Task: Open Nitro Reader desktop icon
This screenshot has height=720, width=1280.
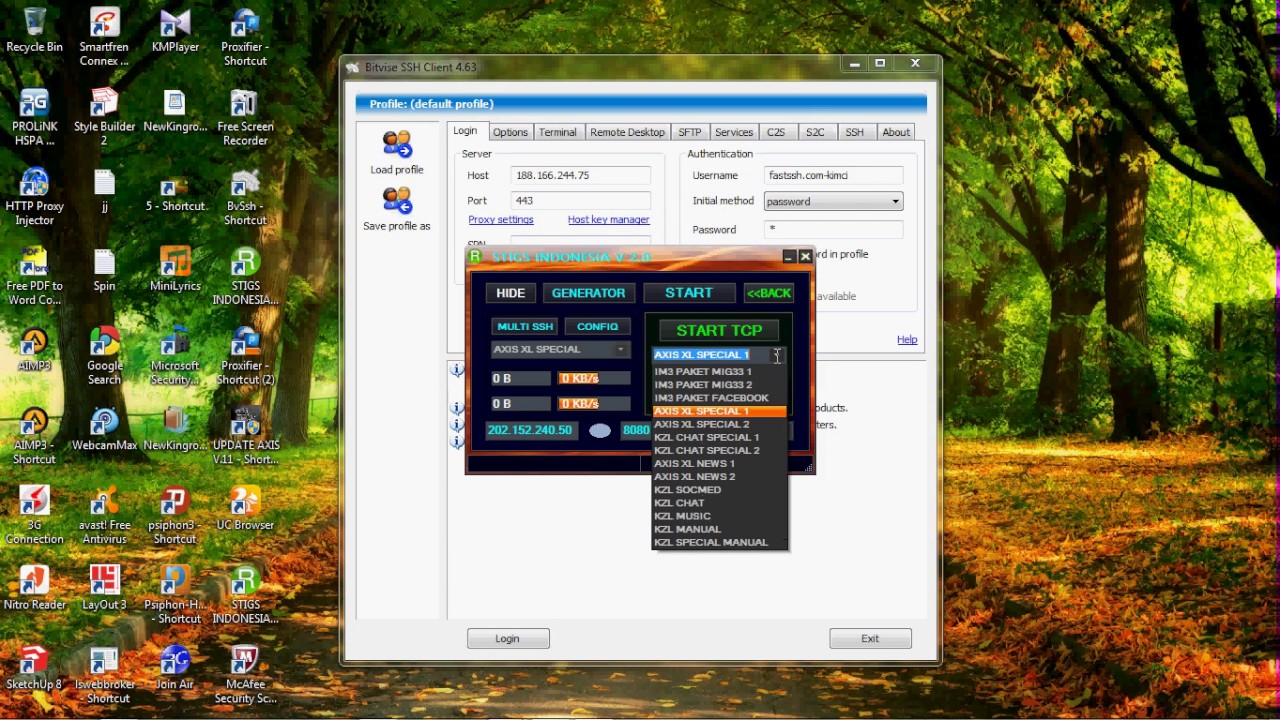Action: (34, 588)
